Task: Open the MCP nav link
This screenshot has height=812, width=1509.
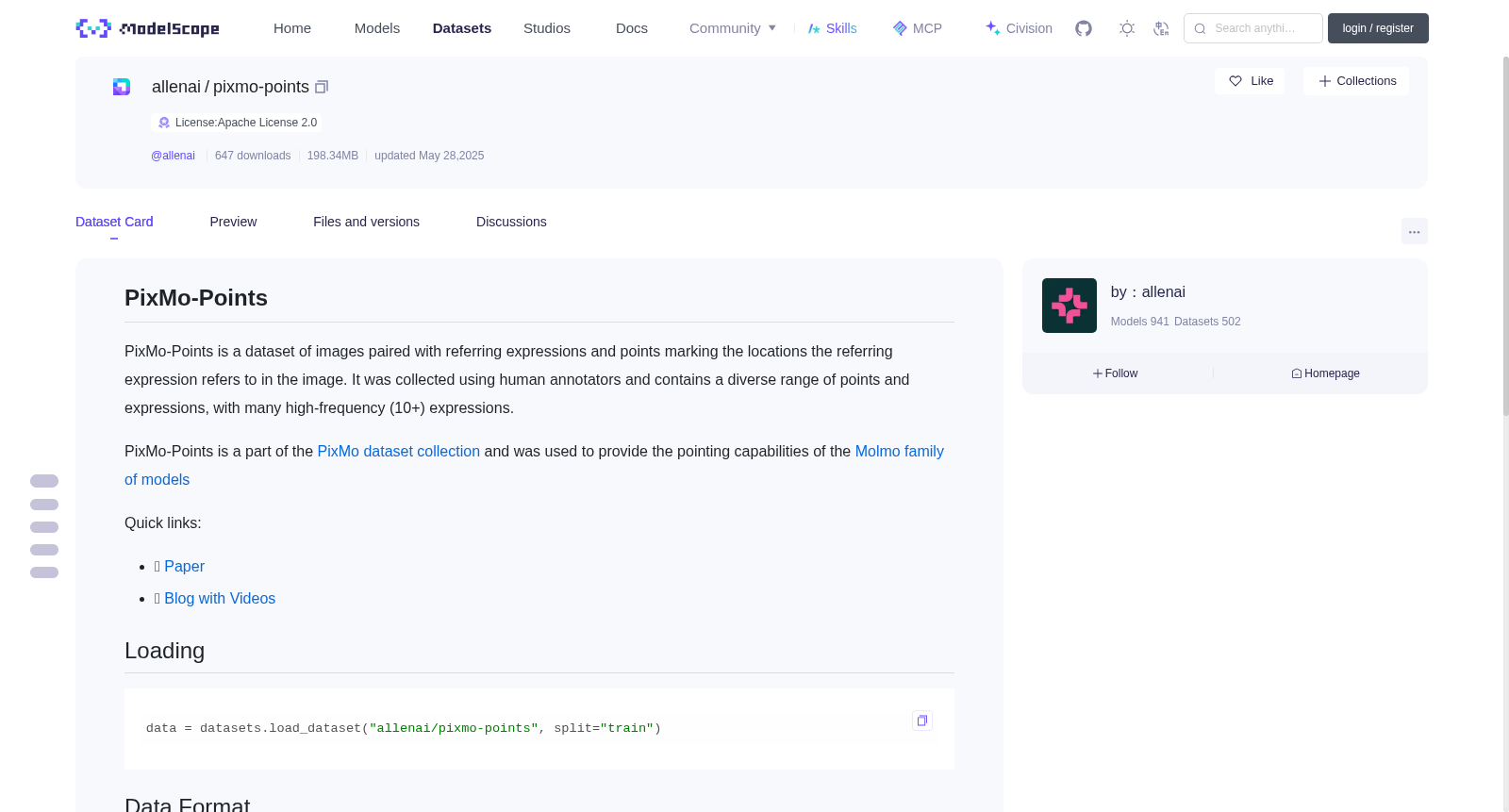Action: [917, 28]
